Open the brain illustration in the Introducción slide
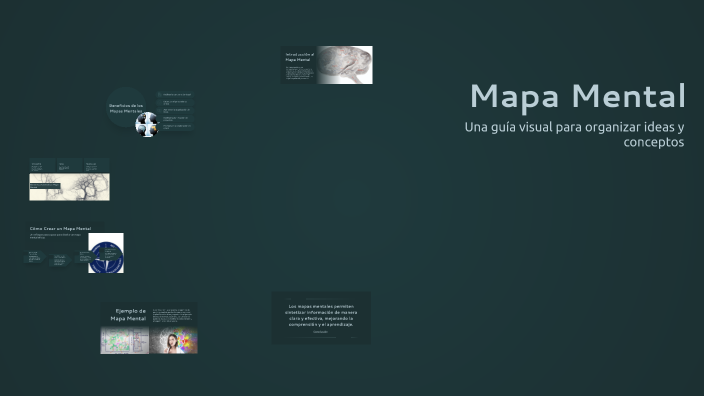The height and width of the screenshot is (396, 704). coord(344,65)
